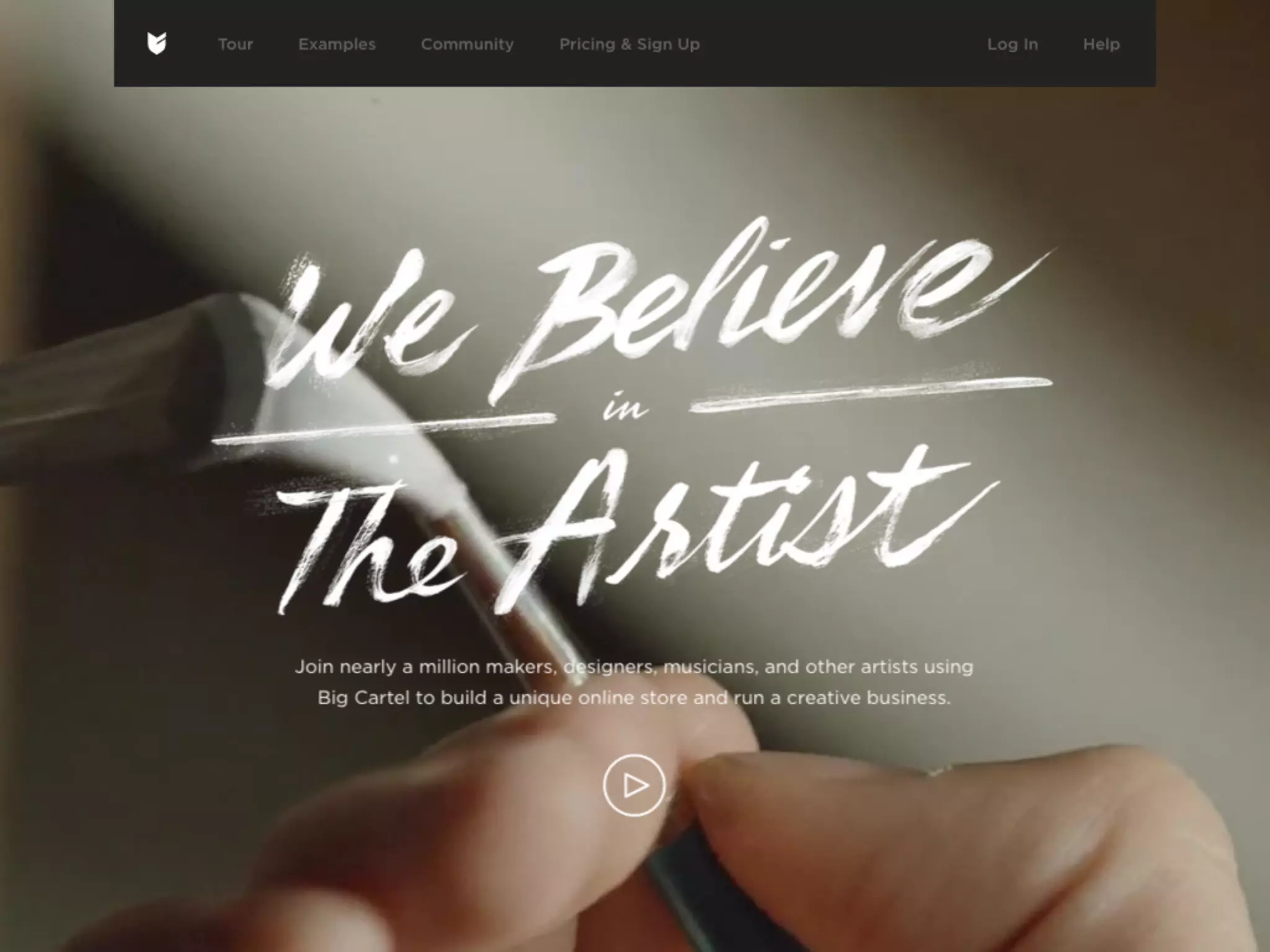The width and height of the screenshot is (1270, 952).
Task: Click 'The Artist' hand-lettered text
Action: tap(639, 527)
